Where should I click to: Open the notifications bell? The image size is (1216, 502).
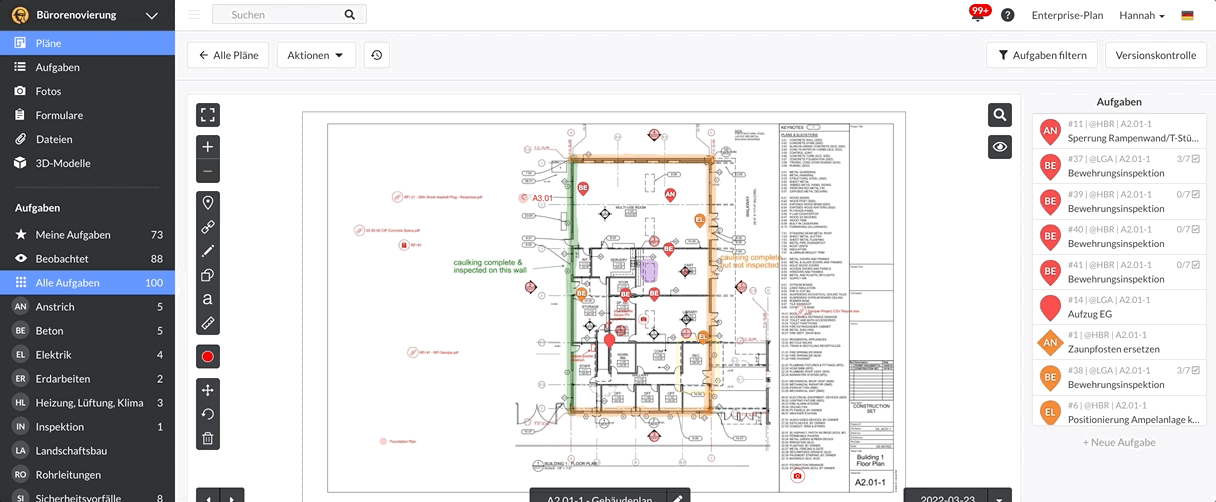coord(978,15)
